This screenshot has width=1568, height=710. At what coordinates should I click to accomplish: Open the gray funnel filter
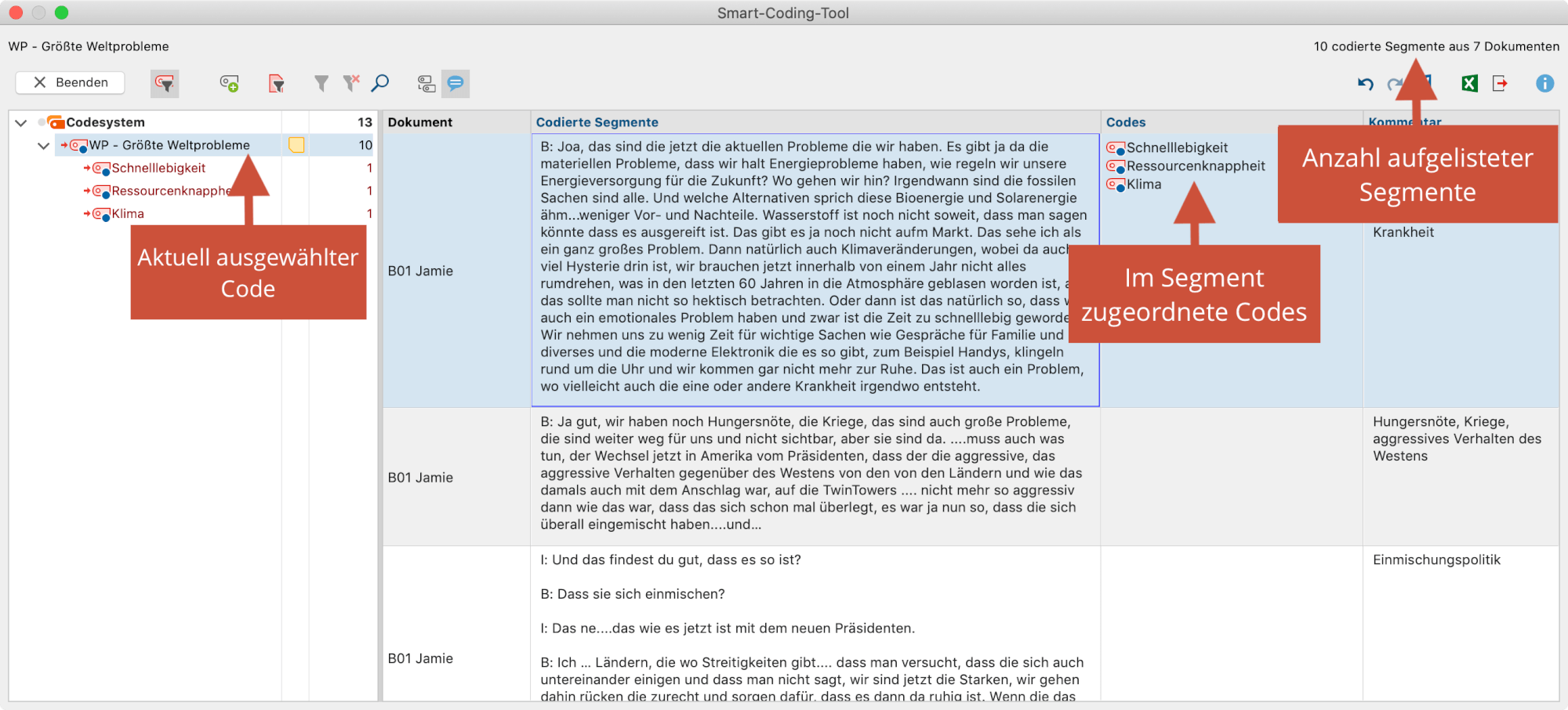[x=321, y=83]
